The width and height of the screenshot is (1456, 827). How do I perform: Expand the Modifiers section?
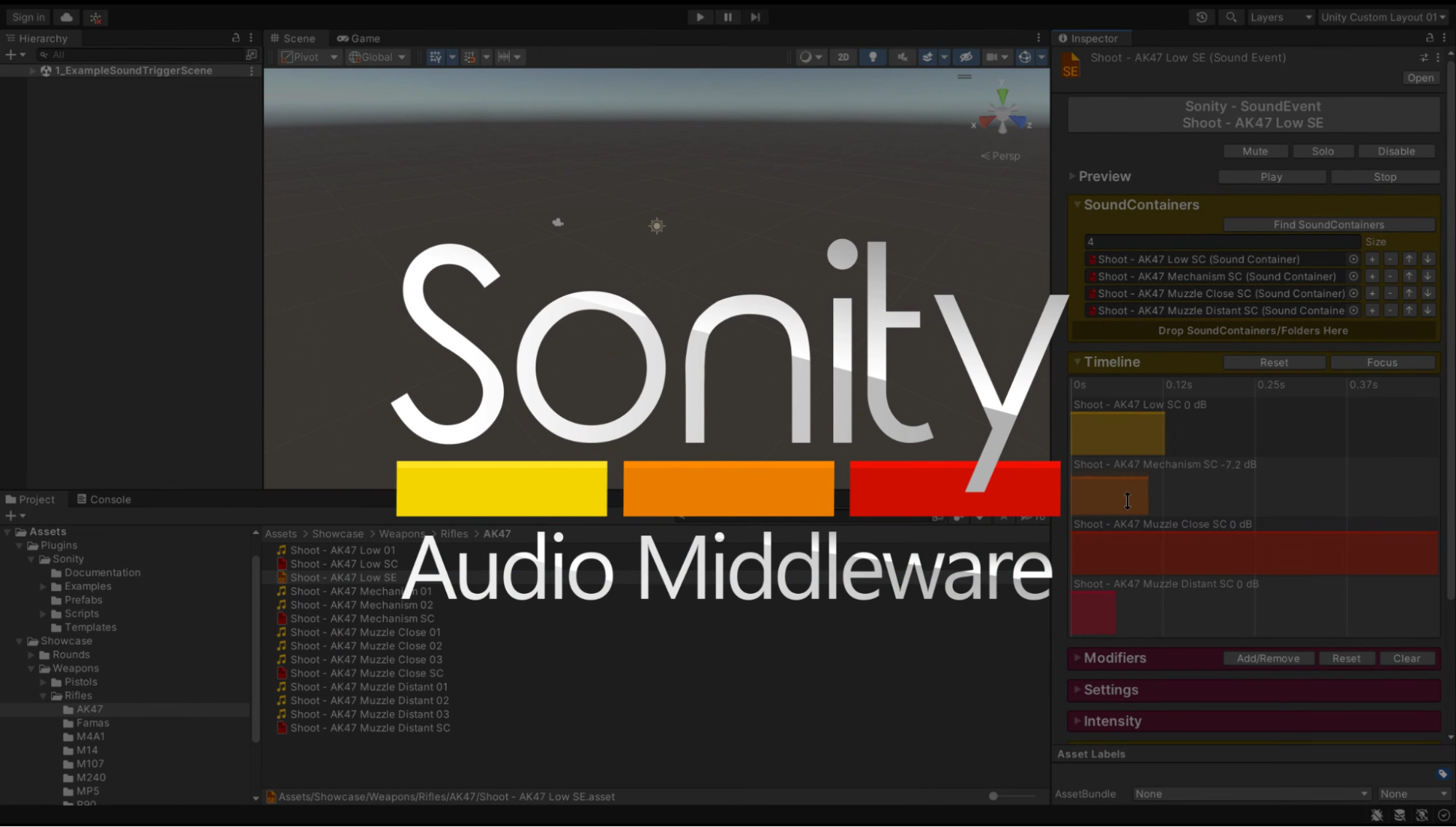click(1114, 658)
